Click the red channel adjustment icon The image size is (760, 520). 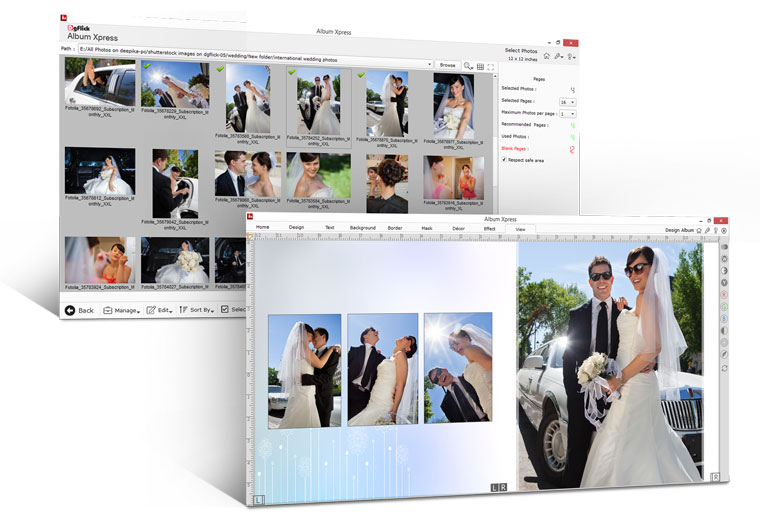[724, 295]
